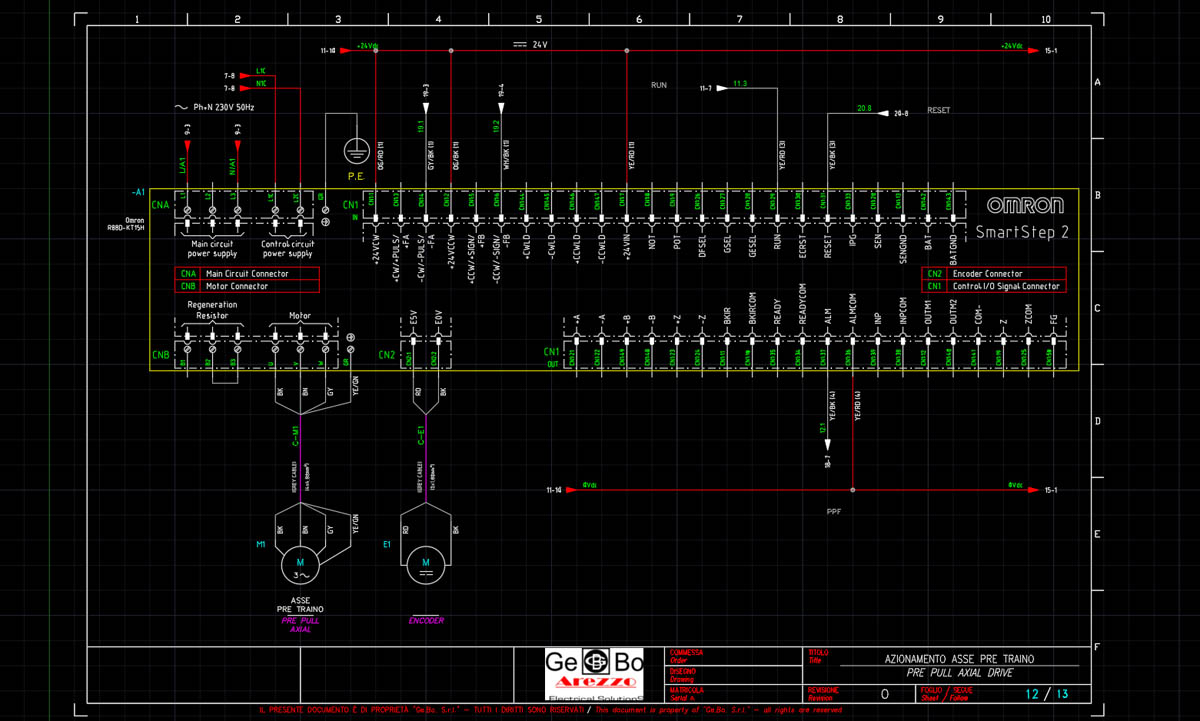Select the M1 three-phase motor symbol
This screenshot has height=721, width=1200.
300,565
